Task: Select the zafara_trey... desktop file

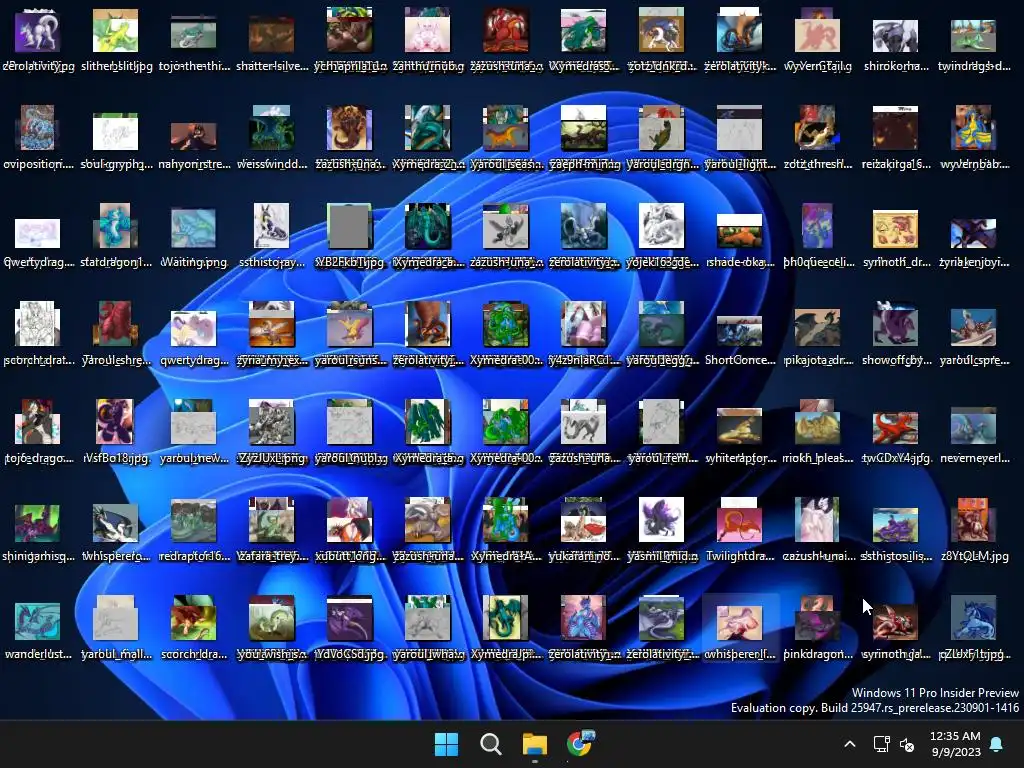Action: point(272,530)
